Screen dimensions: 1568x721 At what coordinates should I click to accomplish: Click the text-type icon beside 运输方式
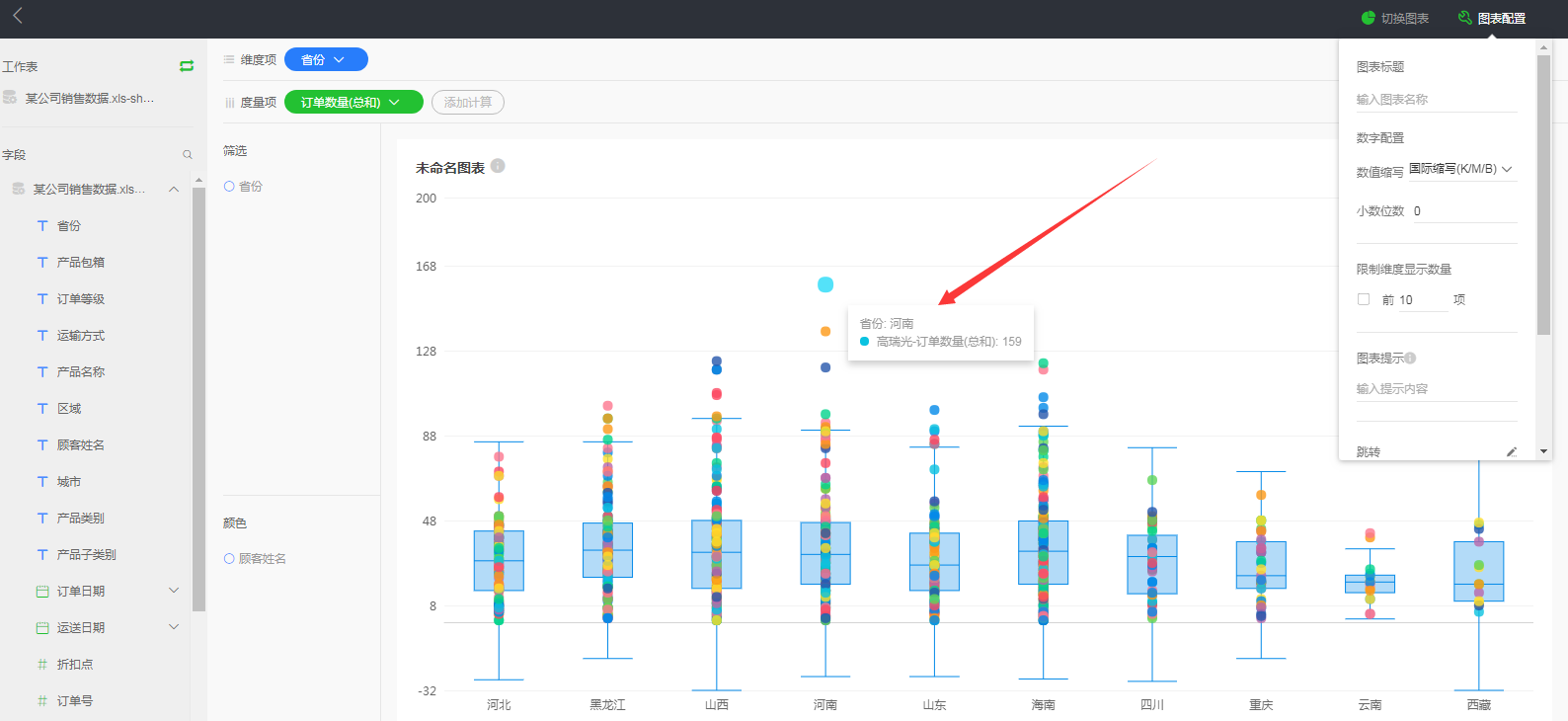click(42, 336)
